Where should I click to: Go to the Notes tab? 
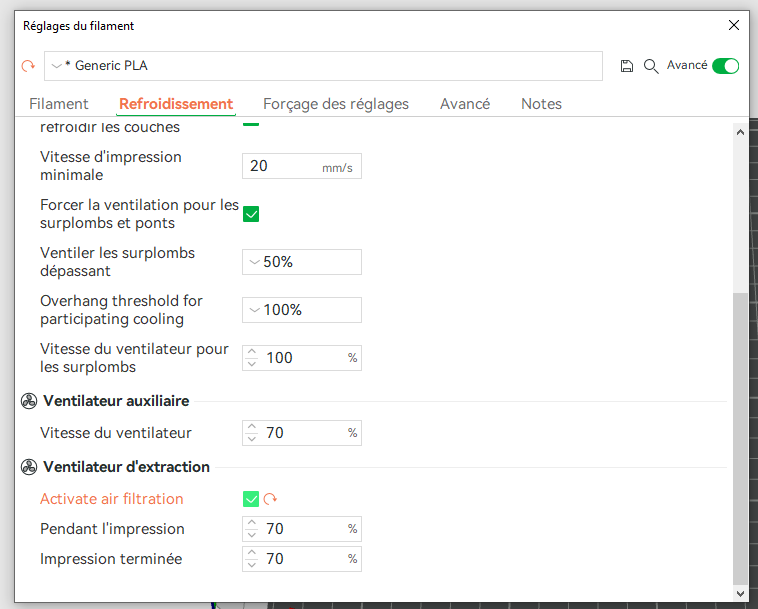coord(541,104)
